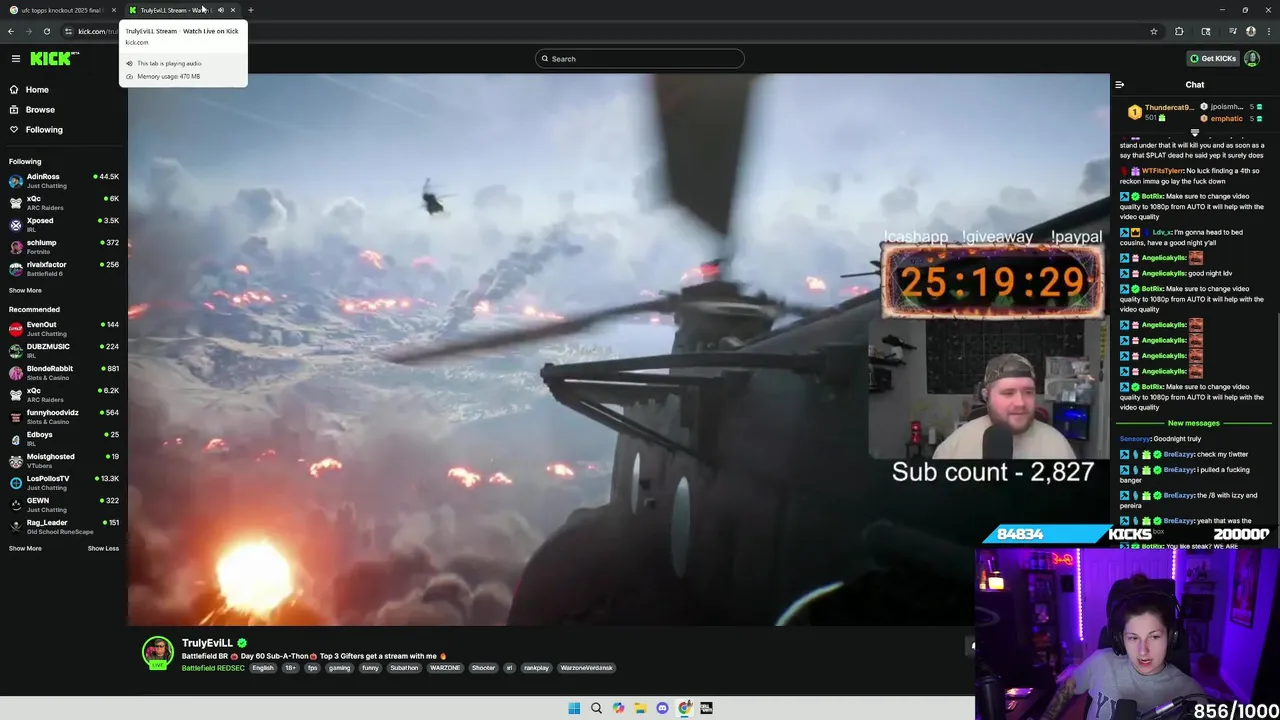Open File Explorer from taskbar
The image size is (1280, 720).
point(640,708)
